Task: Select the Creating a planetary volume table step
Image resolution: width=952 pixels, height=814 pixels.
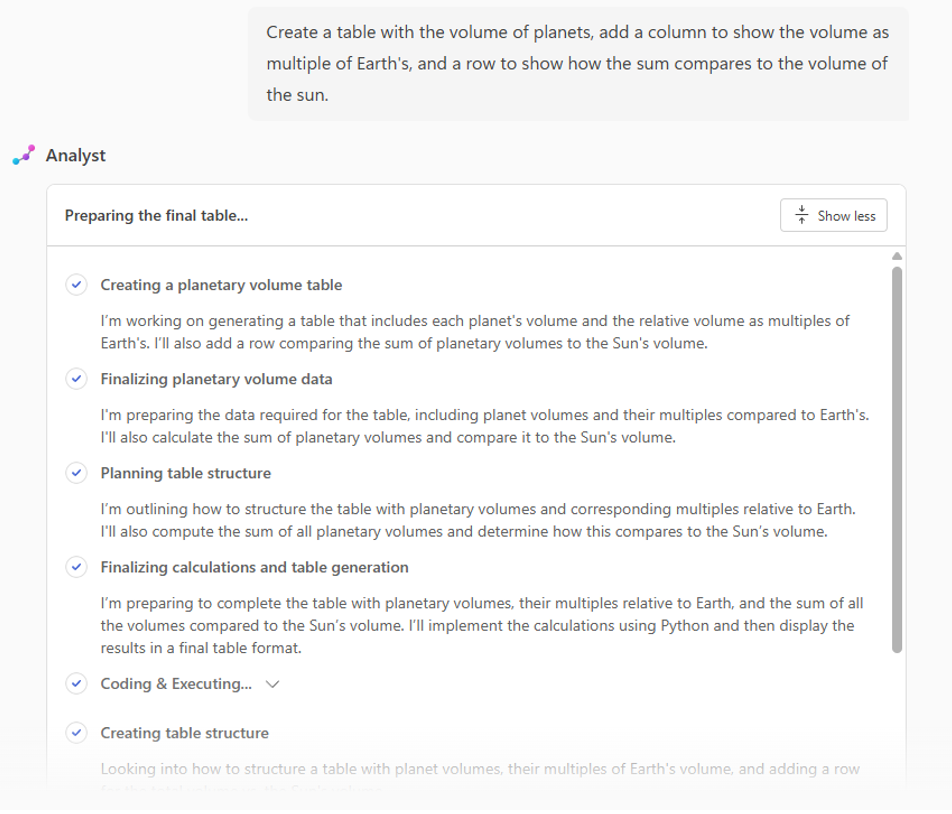Action: tap(221, 285)
